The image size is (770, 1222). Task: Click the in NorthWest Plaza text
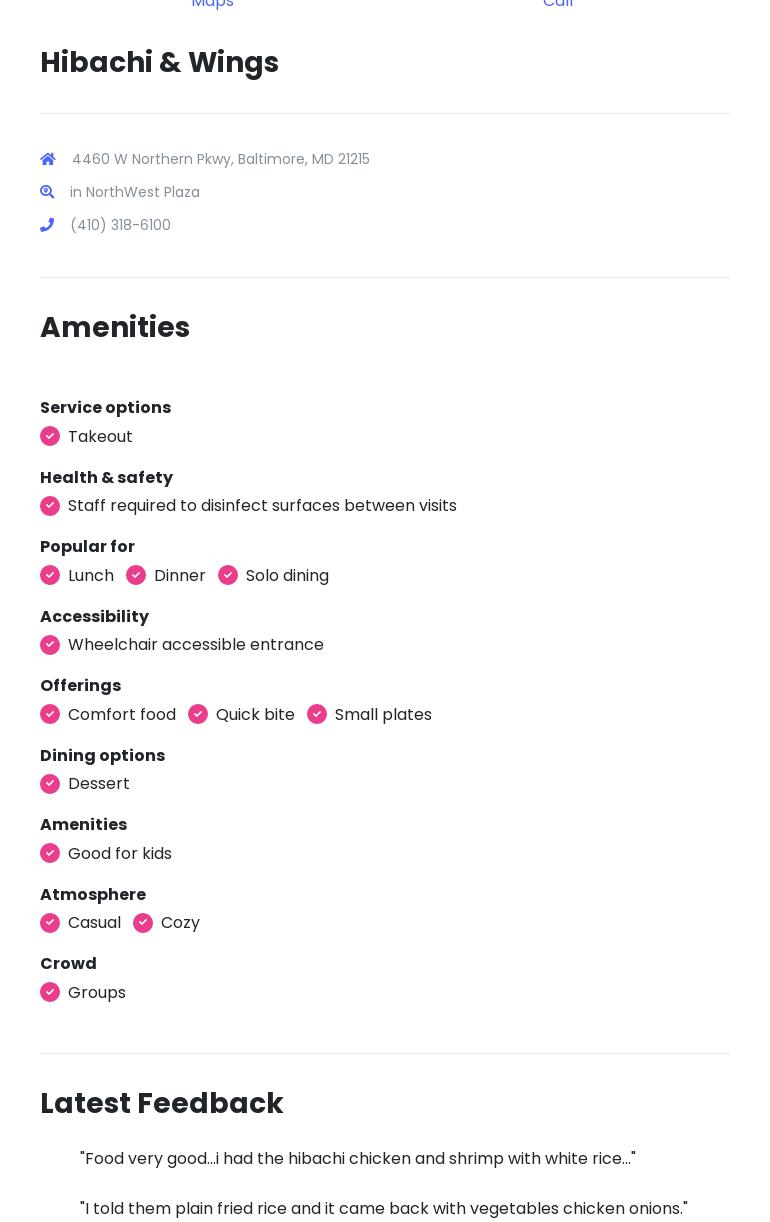pyautogui.click(x=134, y=192)
